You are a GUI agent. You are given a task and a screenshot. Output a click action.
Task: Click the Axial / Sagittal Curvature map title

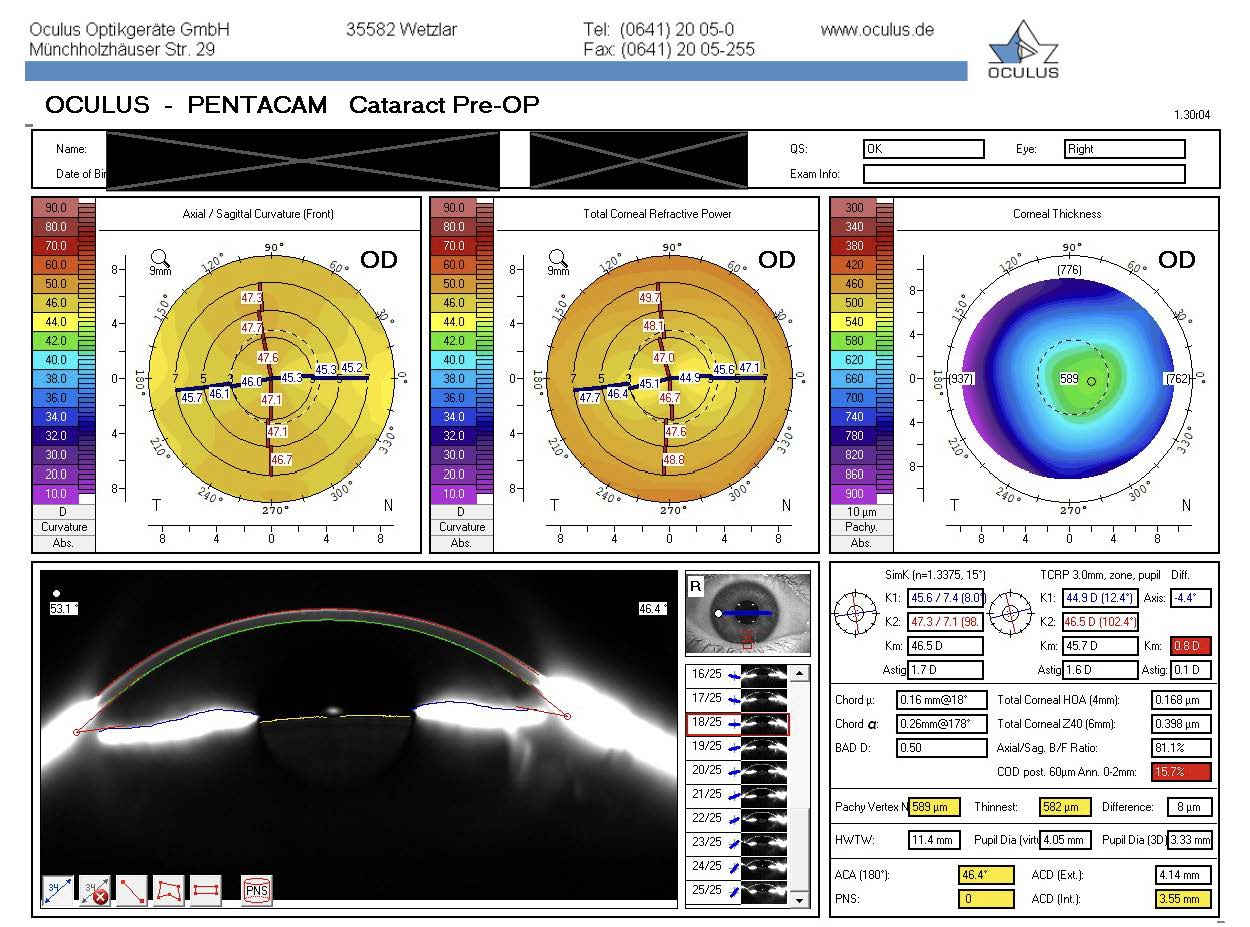click(x=258, y=214)
